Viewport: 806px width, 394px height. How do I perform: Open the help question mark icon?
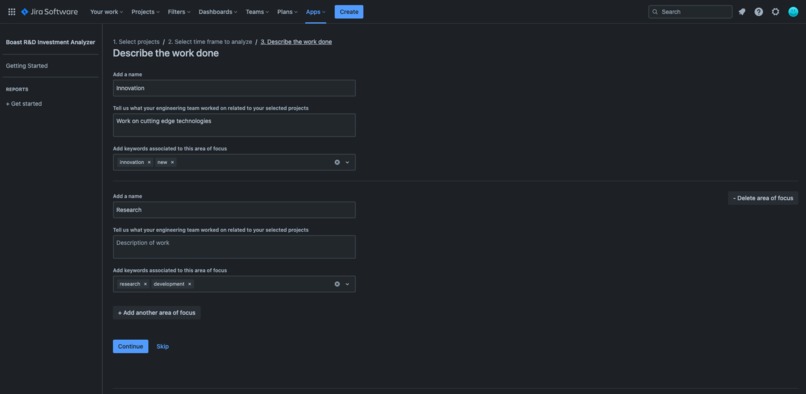coord(759,12)
